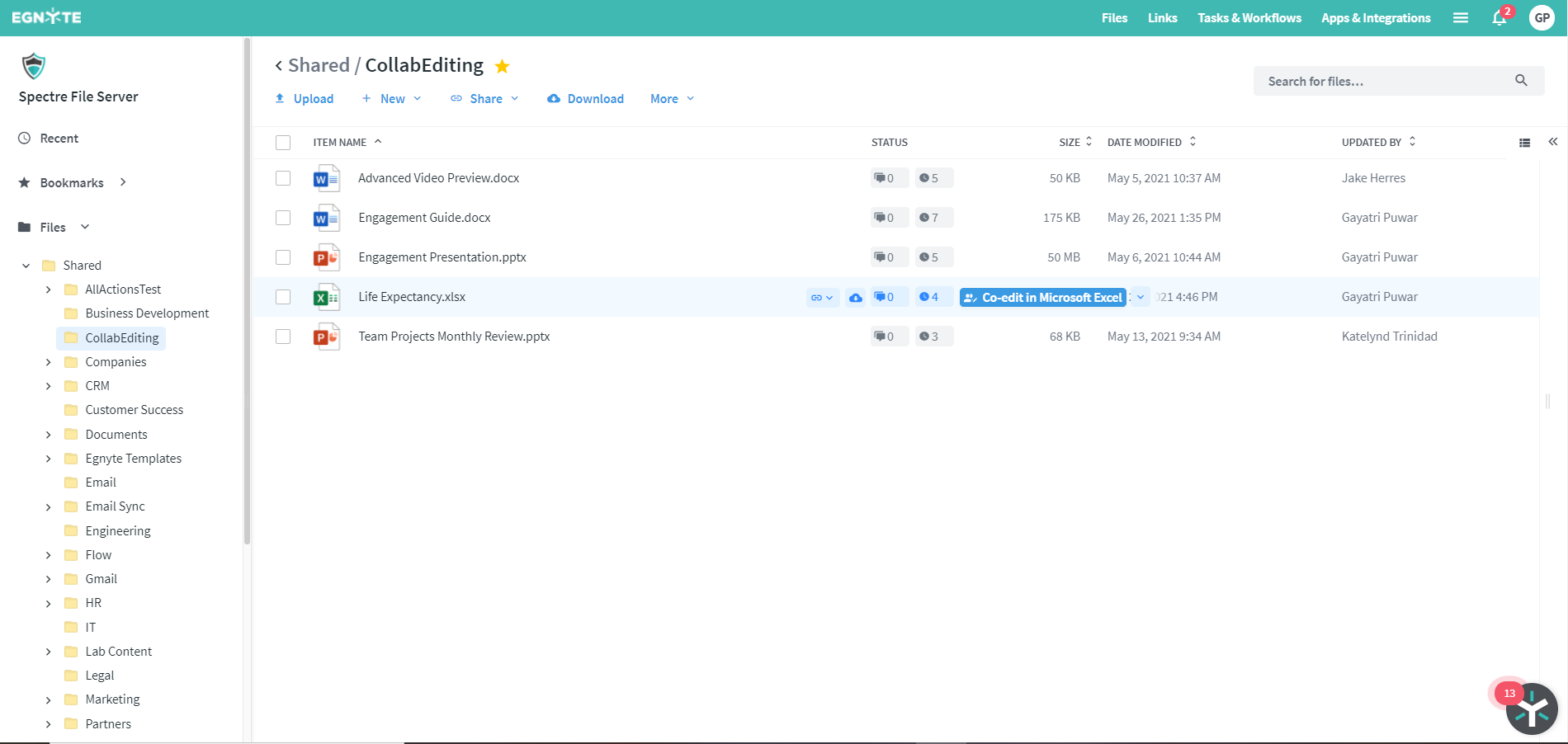Check the select-all items checkbox
This screenshot has width=1568, height=744.
pos(283,143)
